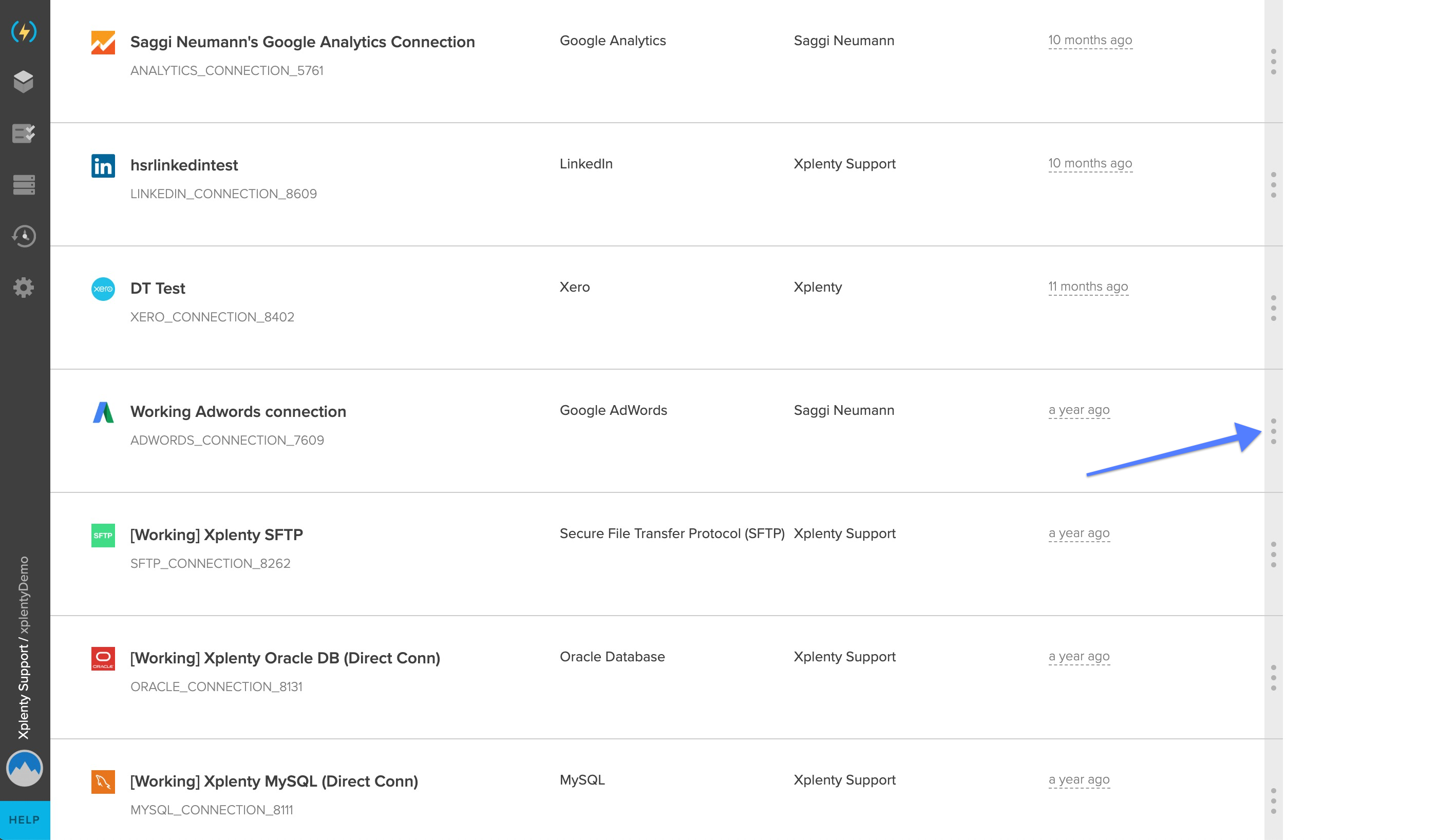
Task: Click the Xplenty Support / xplentyDemo account label
Action: [x=24, y=647]
